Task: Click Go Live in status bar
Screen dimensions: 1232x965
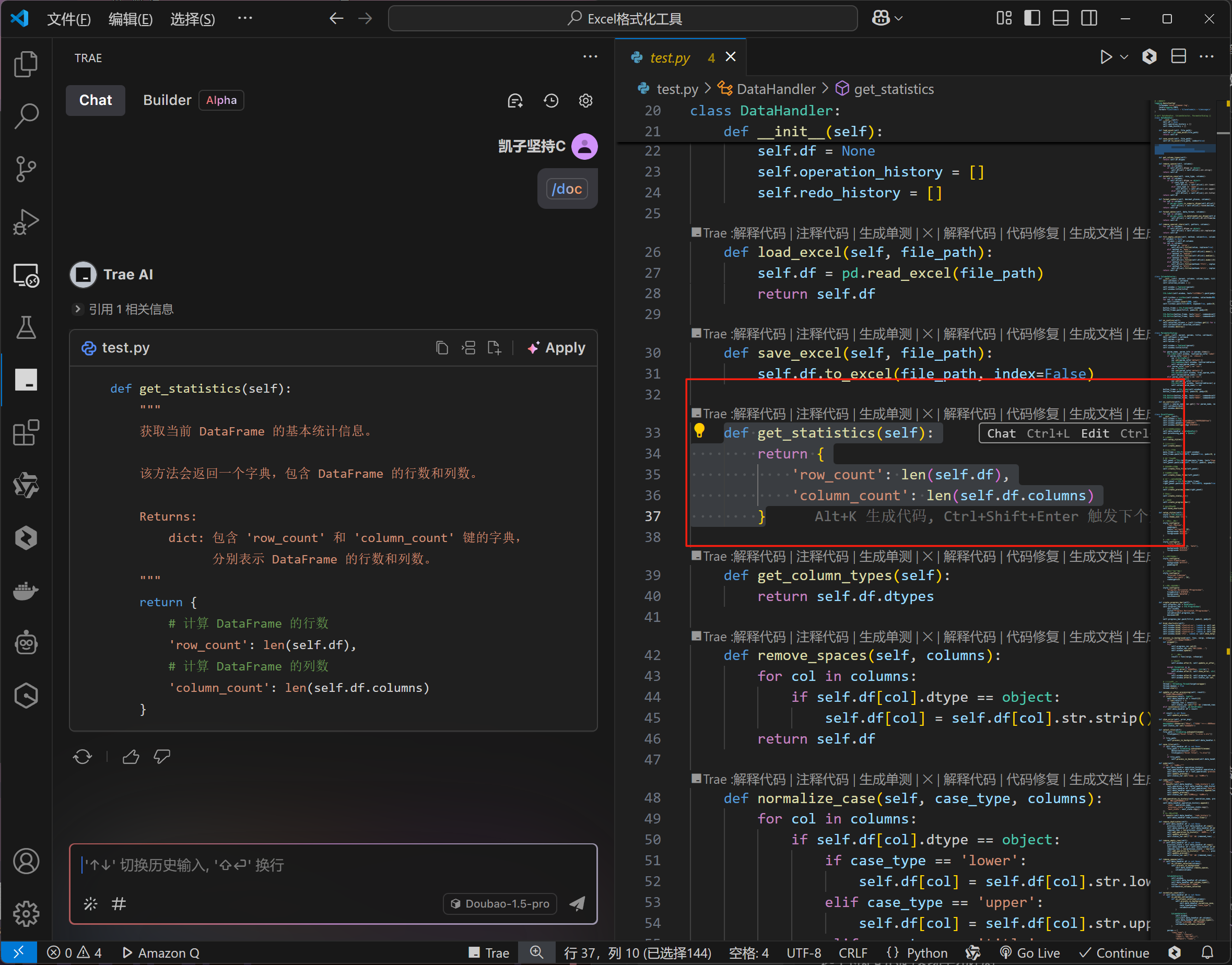Action: [x=1030, y=952]
